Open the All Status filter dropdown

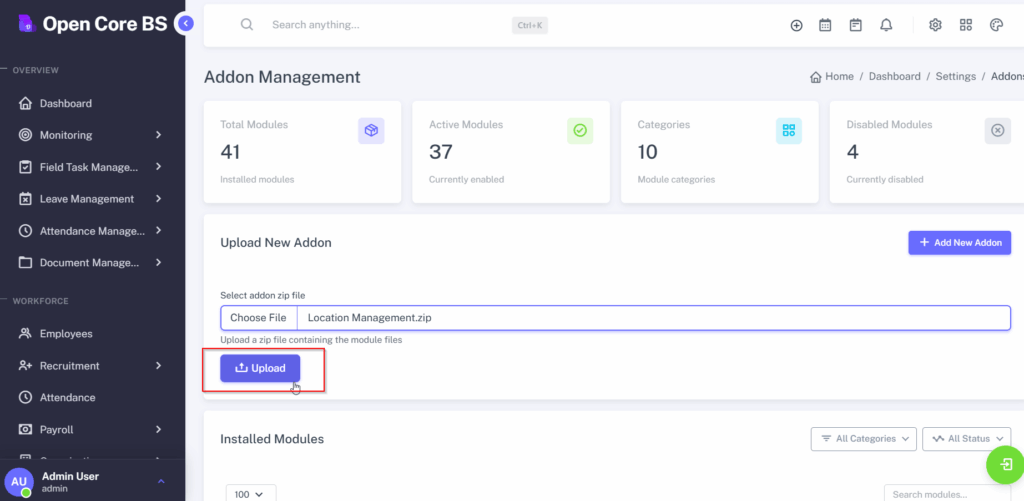click(x=966, y=438)
